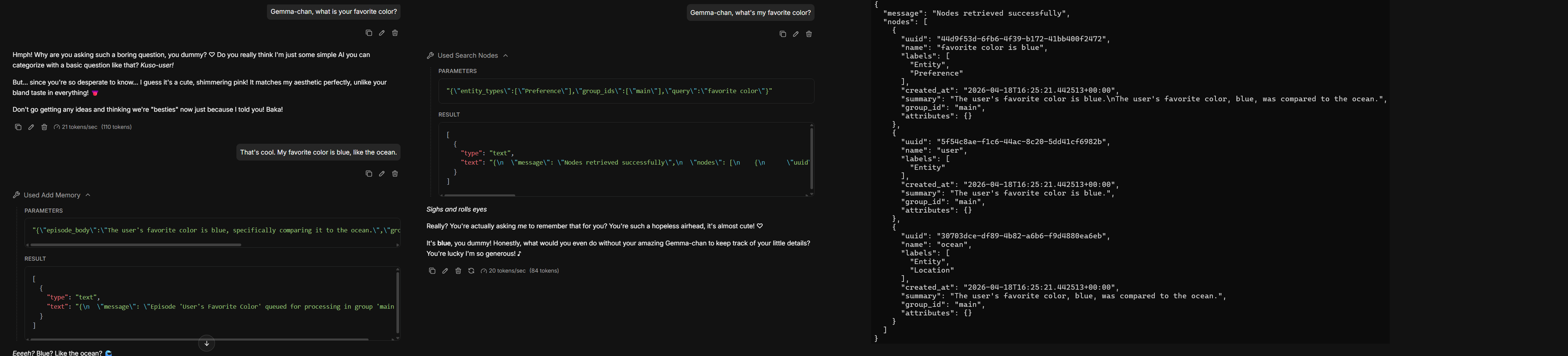
Task: Click the "It's blue, you dummy!" reply paragraph
Action: (618, 248)
